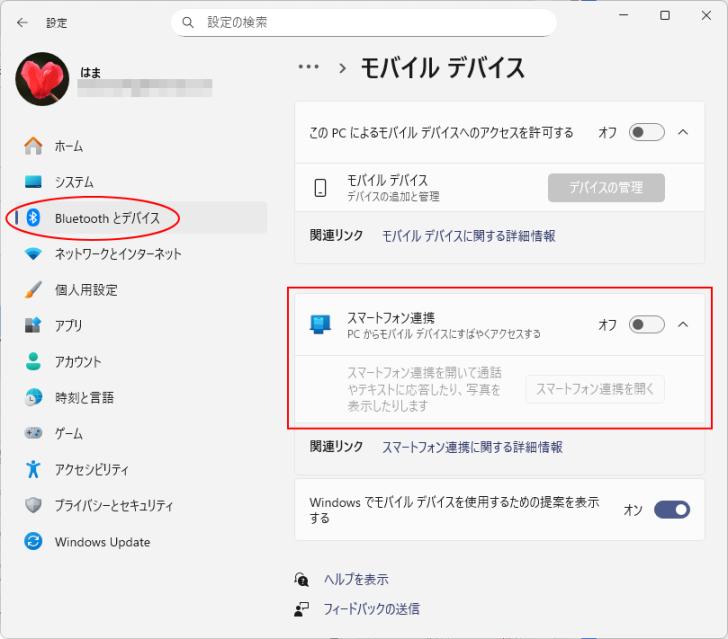The image size is (728, 639).
Task: Open モバイル デバイスに関する詳細情報 link
Action: (x=468, y=236)
